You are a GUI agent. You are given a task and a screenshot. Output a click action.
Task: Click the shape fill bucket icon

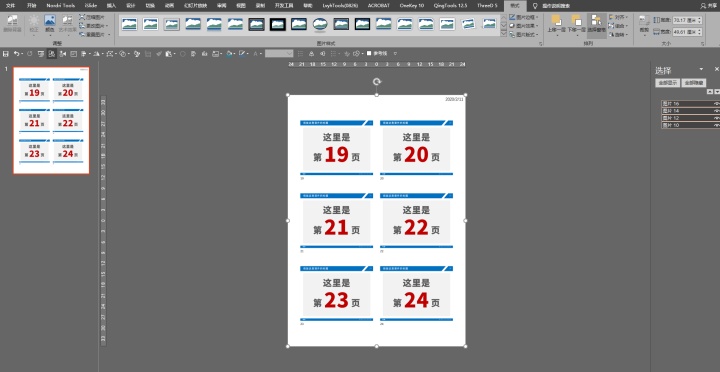click(x=229, y=54)
